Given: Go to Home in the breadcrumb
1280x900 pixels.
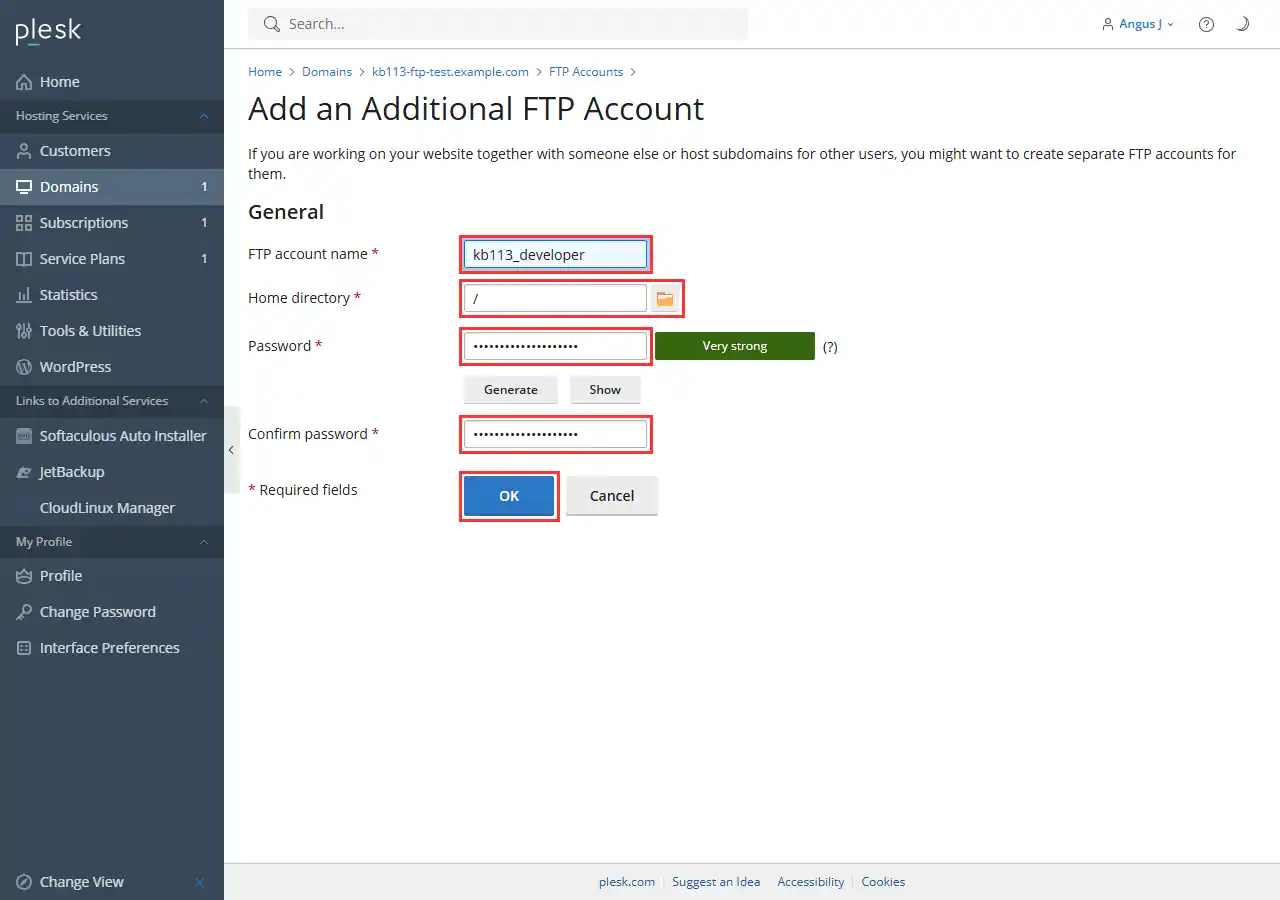Looking at the screenshot, I should pyautogui.click(x=265, y=72).
